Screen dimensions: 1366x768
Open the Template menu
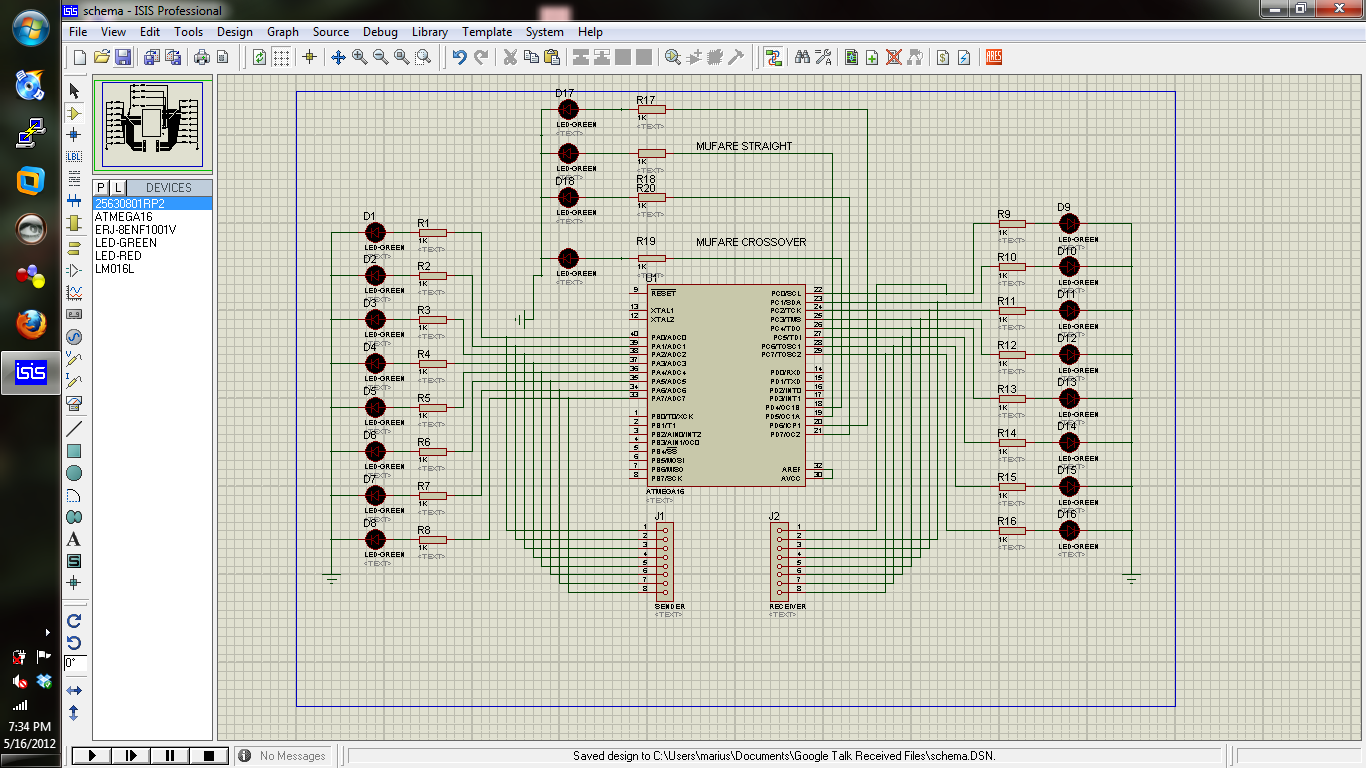[487, 32]
